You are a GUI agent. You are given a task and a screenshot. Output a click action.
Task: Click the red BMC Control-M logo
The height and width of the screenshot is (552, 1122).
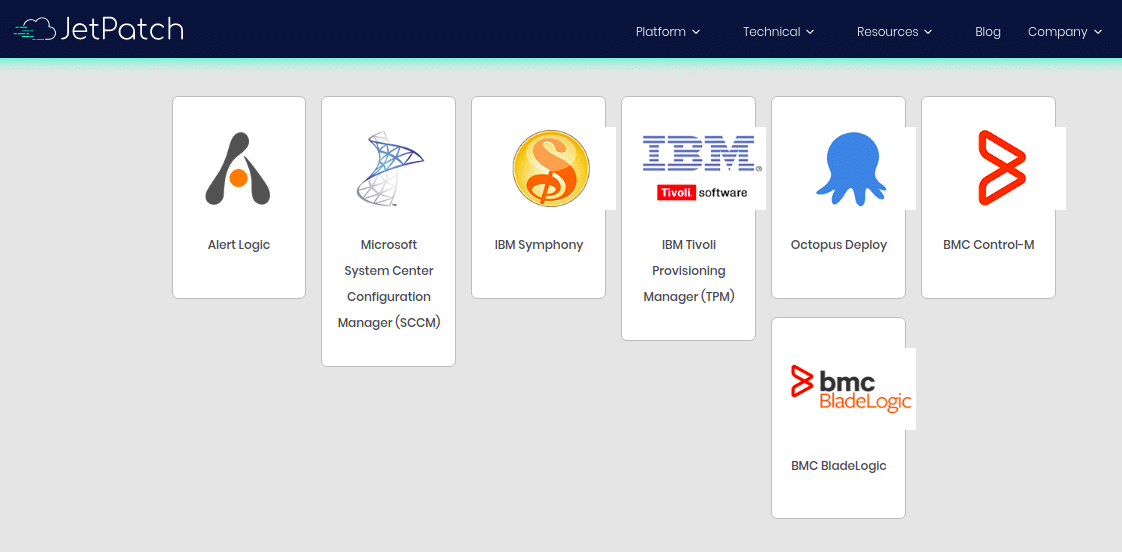[x=1002, y=168]
